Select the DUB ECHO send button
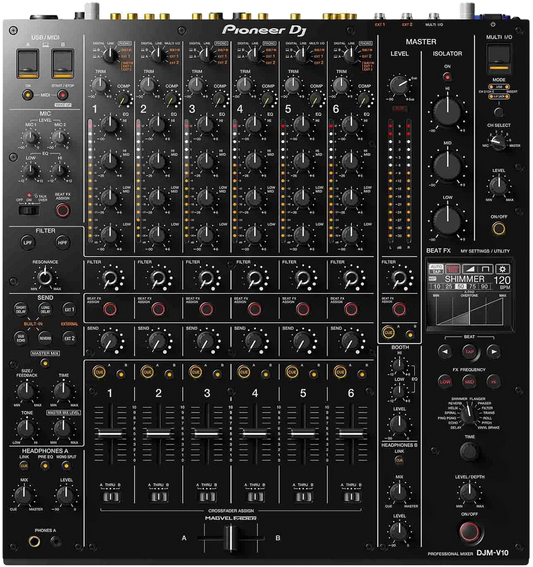Image resolution: width=533 pixels, height=567 pixels. 21,338
